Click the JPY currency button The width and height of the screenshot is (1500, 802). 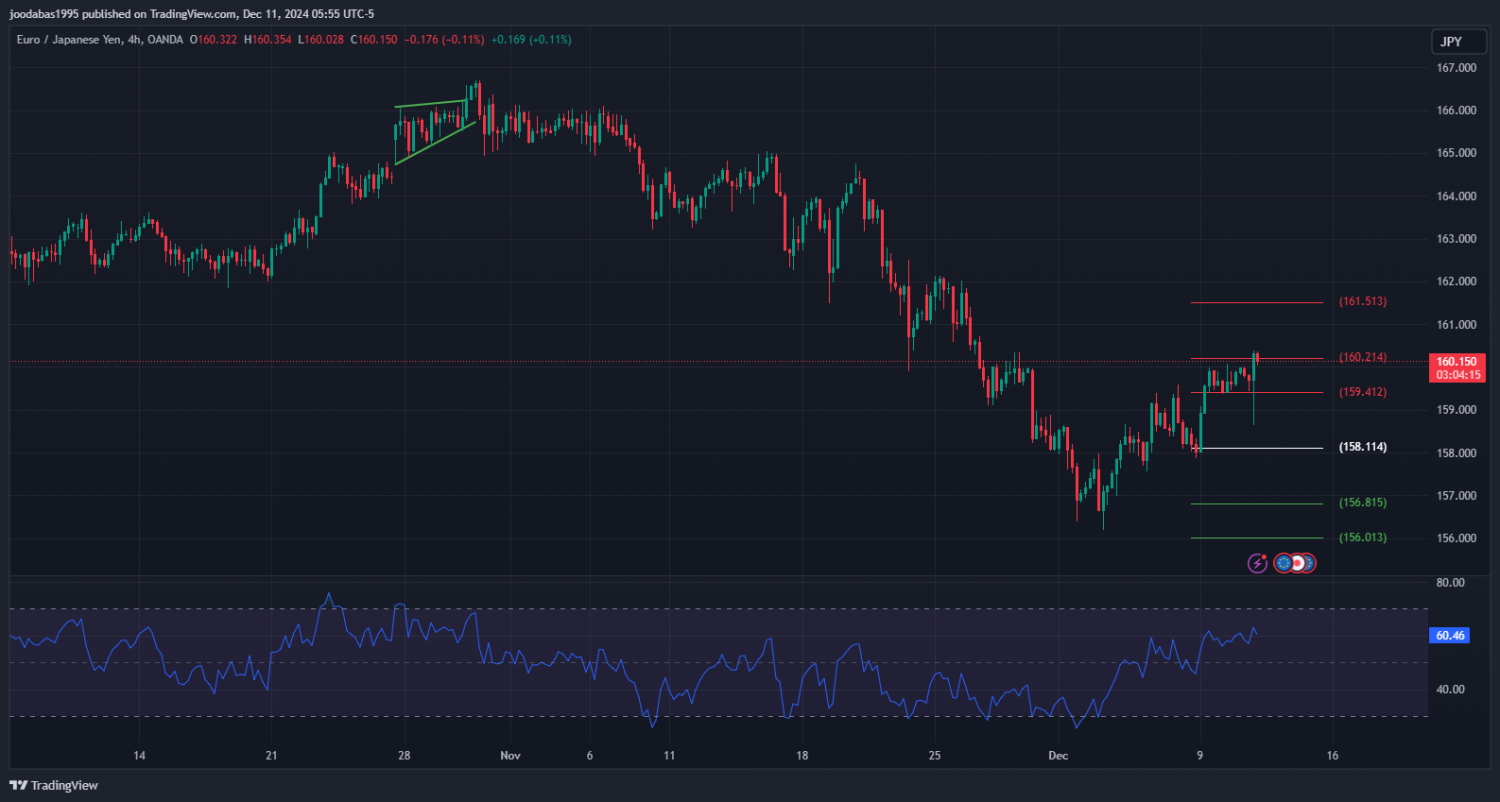pos(1451,42)
